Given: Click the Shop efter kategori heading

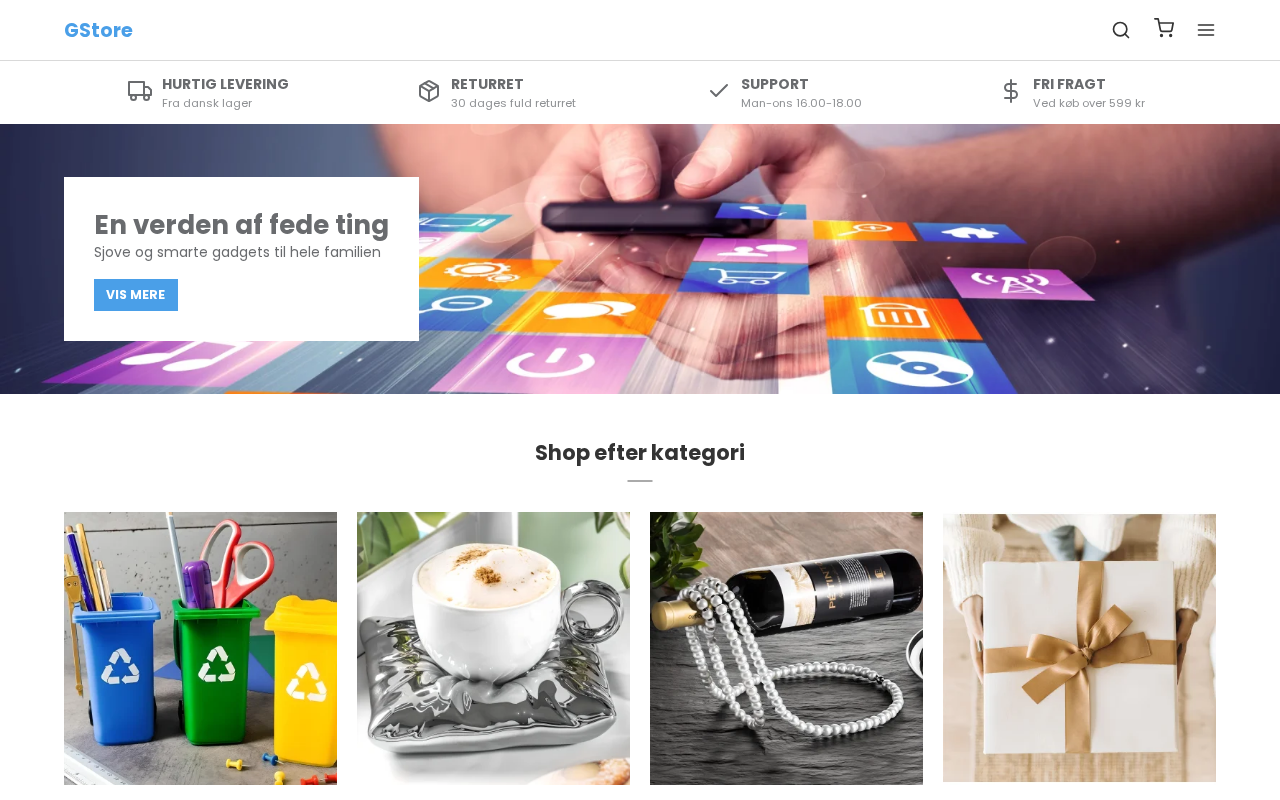Looking at the screenshot, I should coord(640,453).
